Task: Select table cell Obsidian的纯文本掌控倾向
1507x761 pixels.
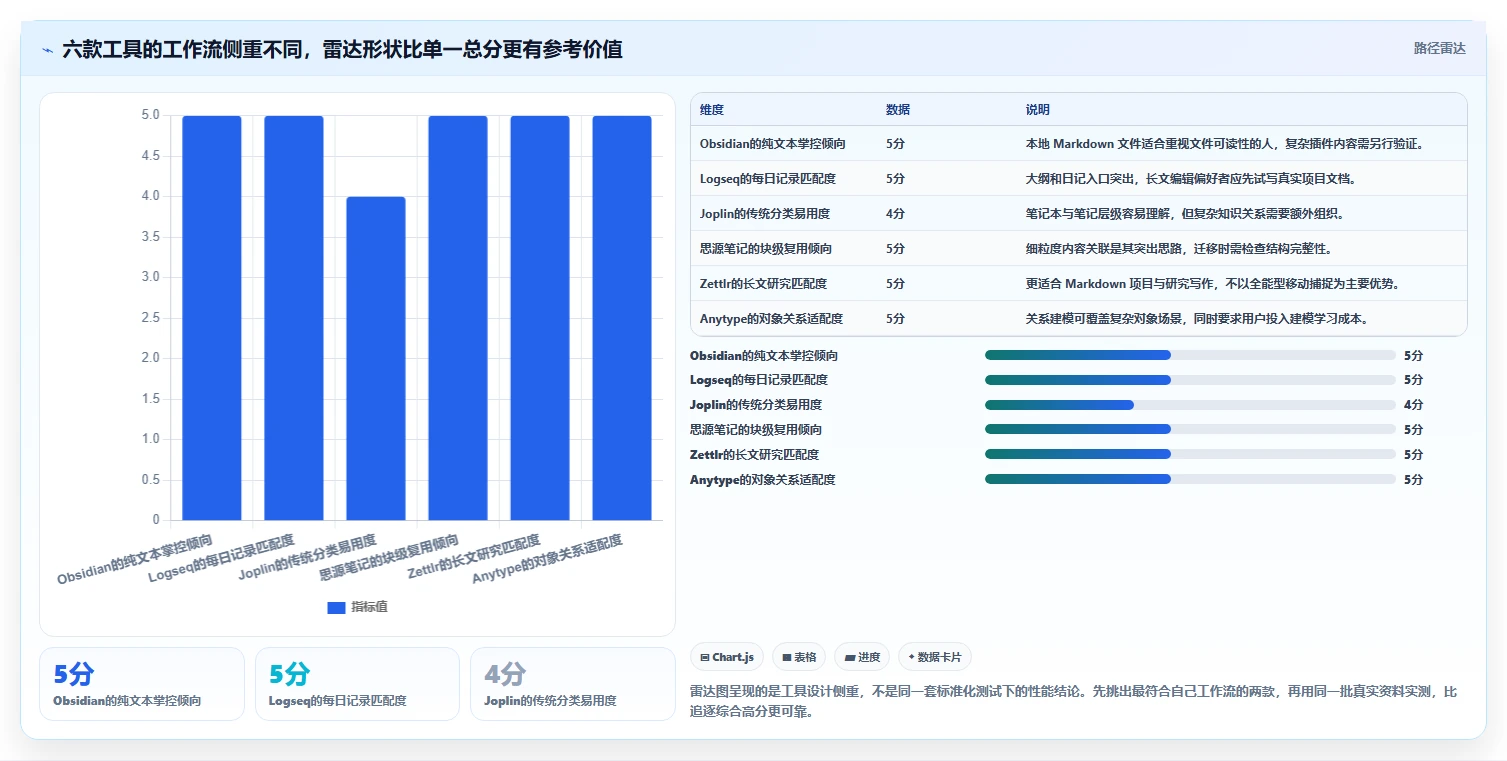Action: tap(773, 144)
